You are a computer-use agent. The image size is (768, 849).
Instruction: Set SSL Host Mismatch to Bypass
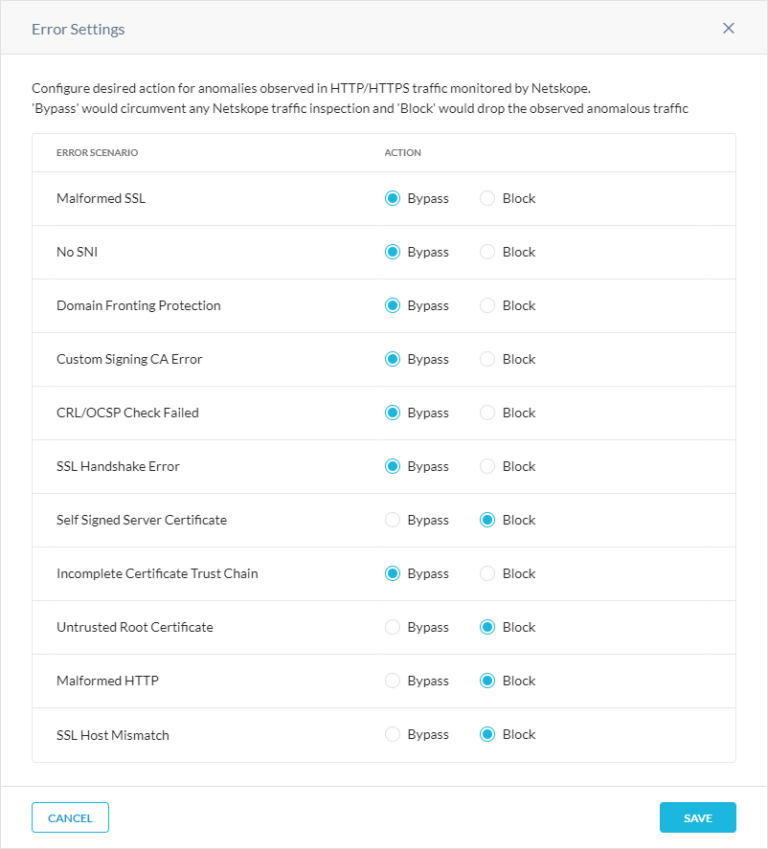point(393,734)
